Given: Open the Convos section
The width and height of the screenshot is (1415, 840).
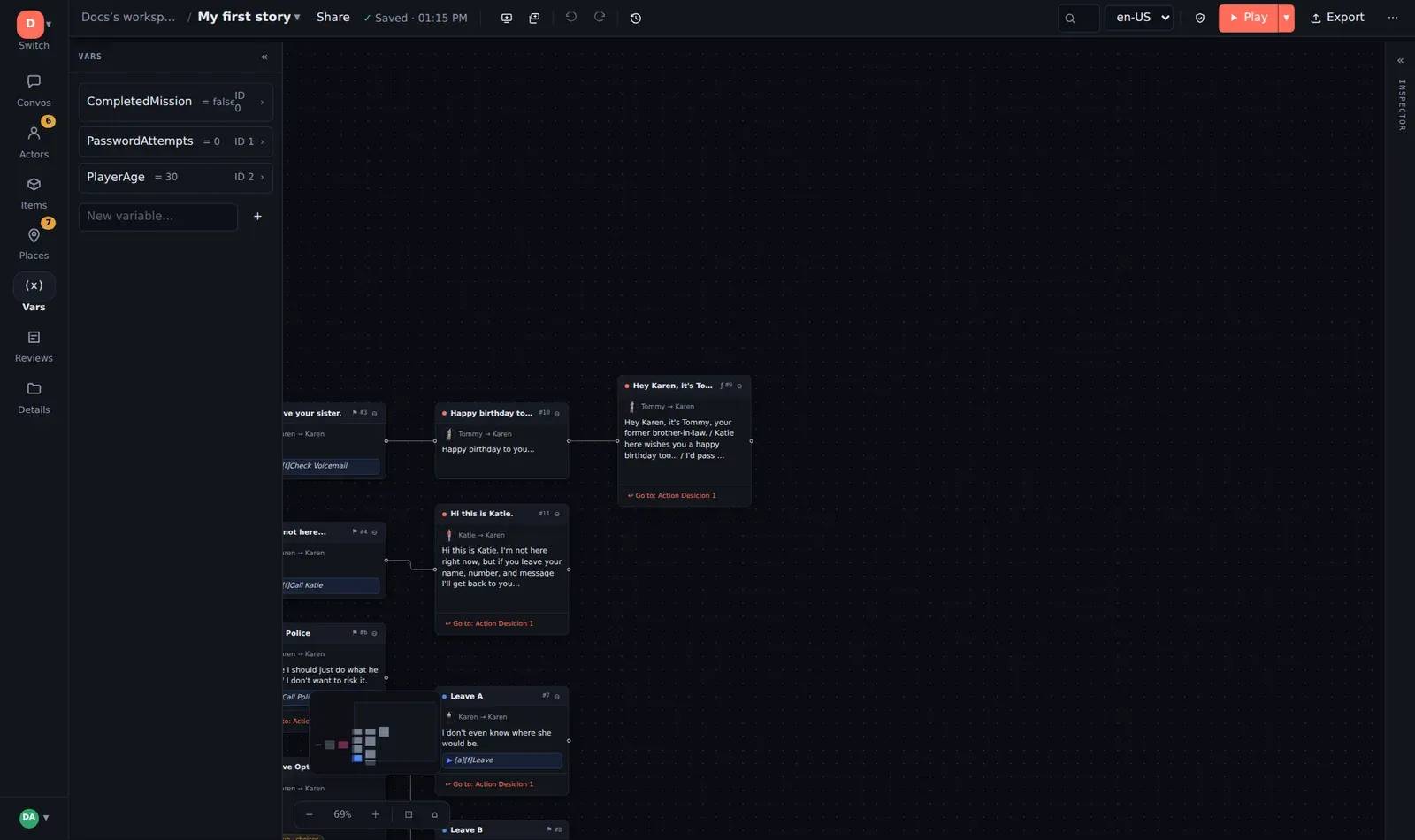Looking at the screenshot, I should coord(34,90).
